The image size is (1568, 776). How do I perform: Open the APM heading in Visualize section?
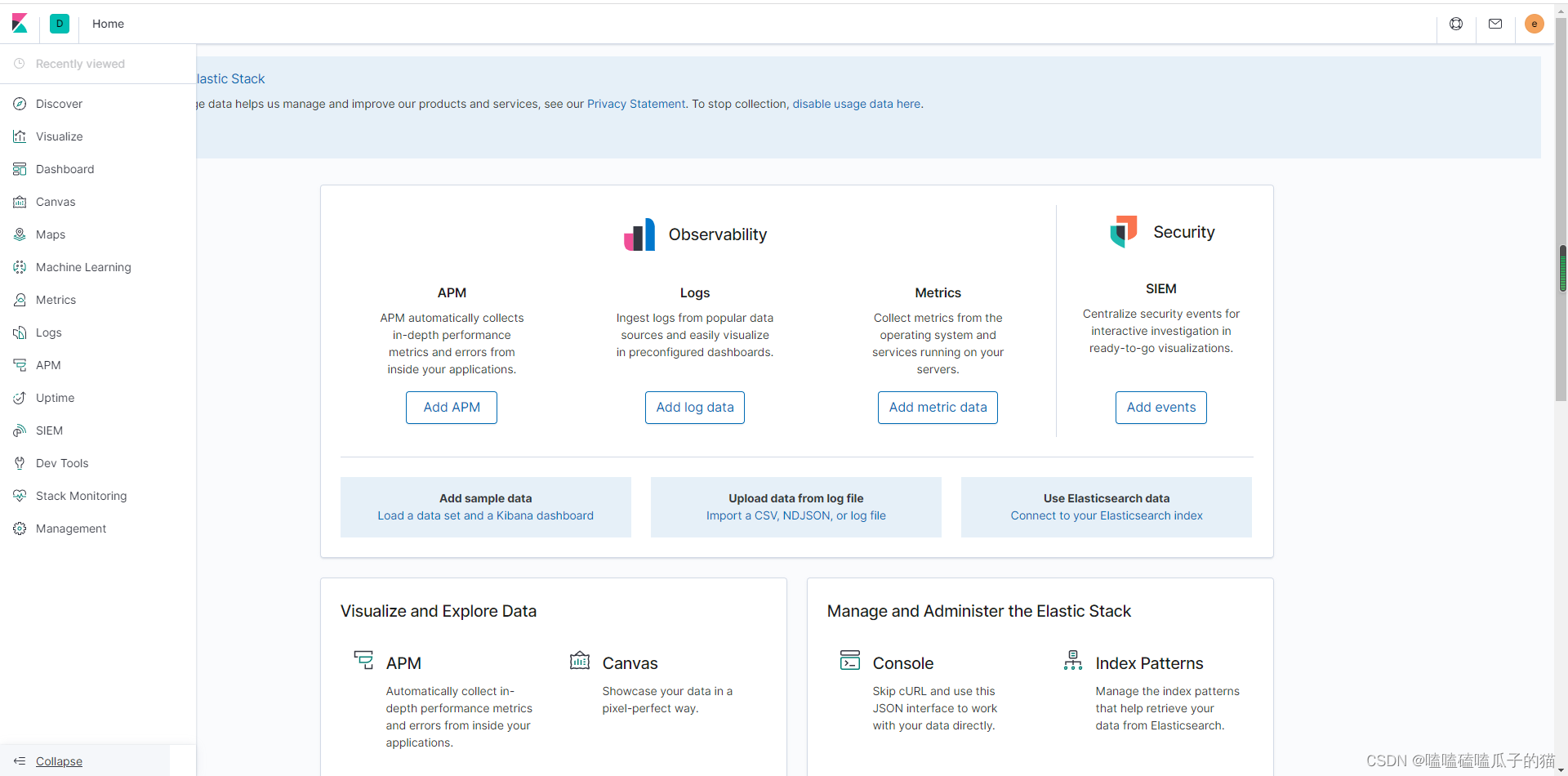click(403, 663)
